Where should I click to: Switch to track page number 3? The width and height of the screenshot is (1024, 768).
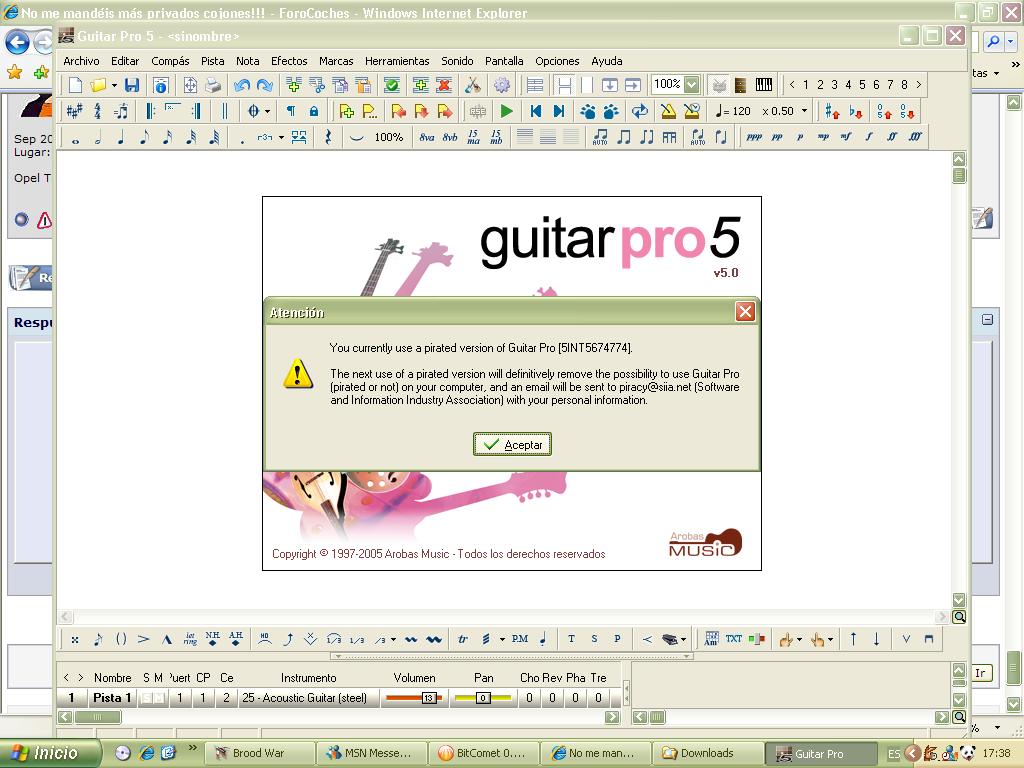tap(834, 84)
